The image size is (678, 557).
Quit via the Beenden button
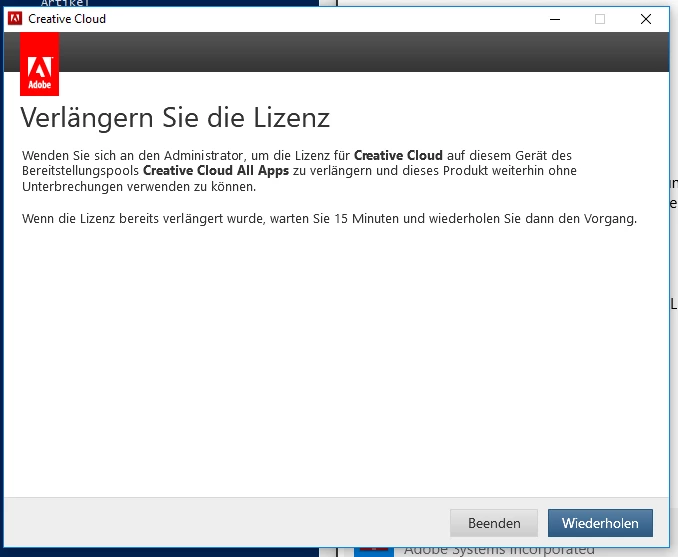pos(494,523)
